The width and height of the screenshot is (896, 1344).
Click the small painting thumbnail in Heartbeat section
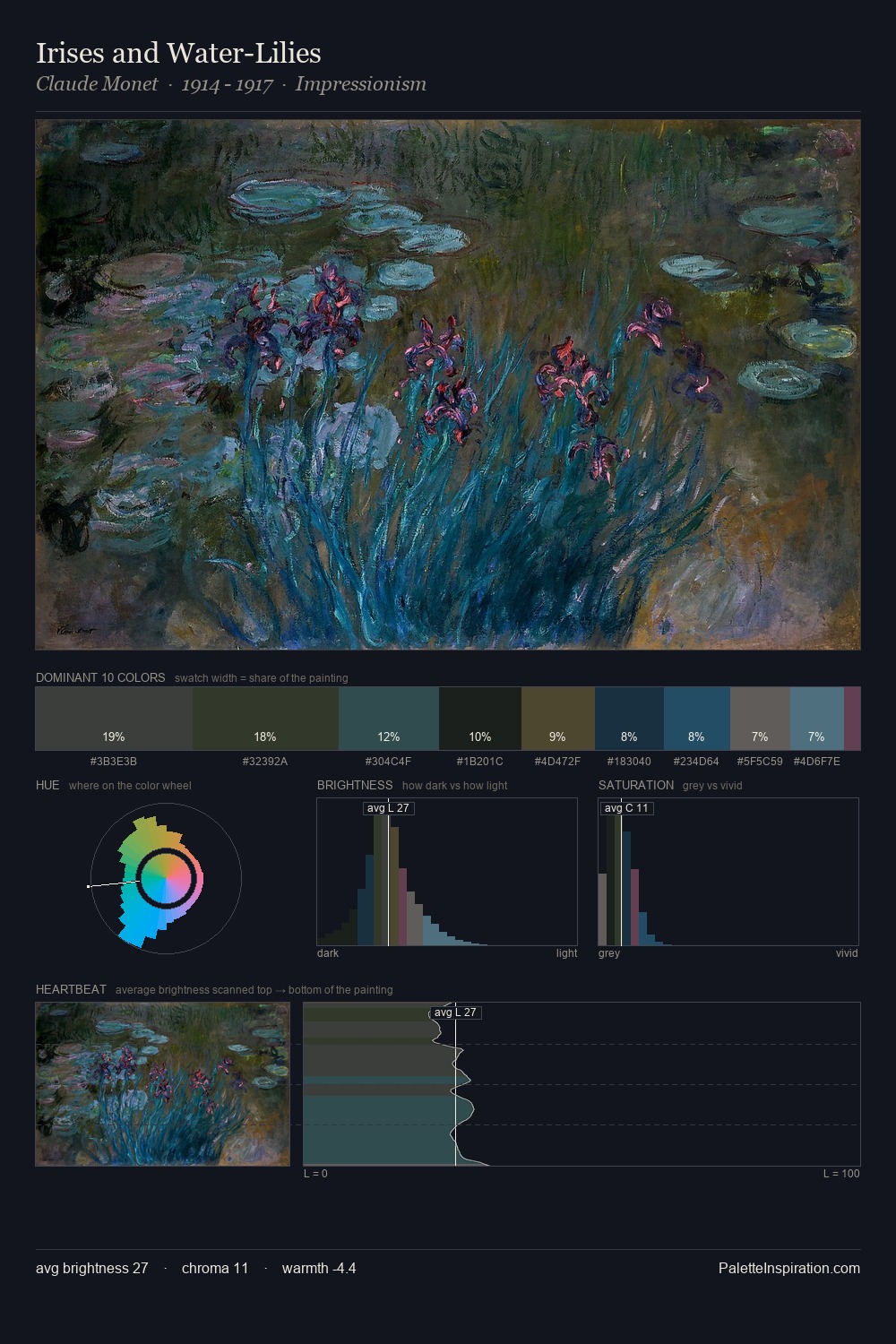click(163, 1084)
